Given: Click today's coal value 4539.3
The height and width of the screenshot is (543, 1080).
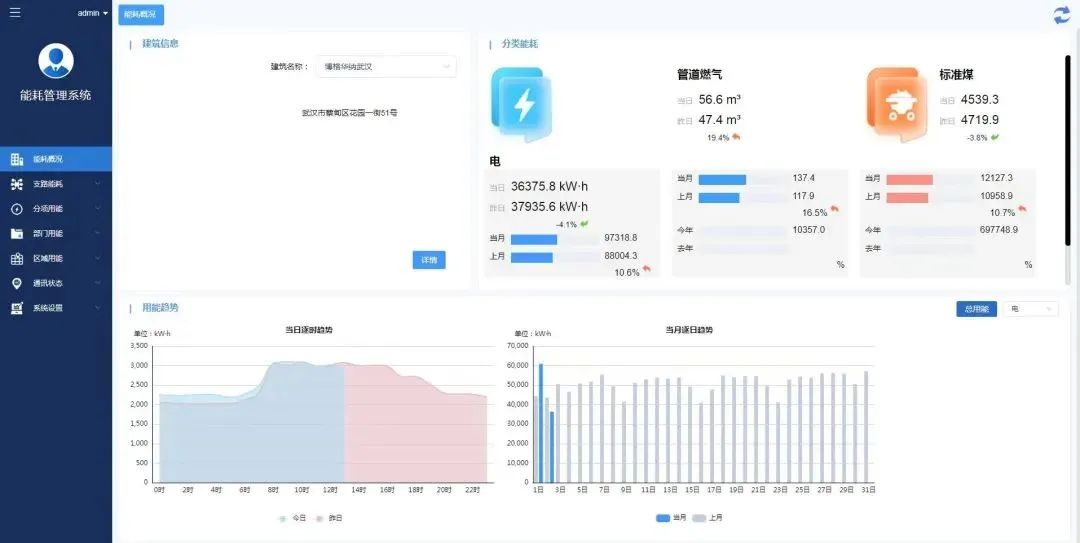Looking at the screenshot, I should tap(979, 99).
